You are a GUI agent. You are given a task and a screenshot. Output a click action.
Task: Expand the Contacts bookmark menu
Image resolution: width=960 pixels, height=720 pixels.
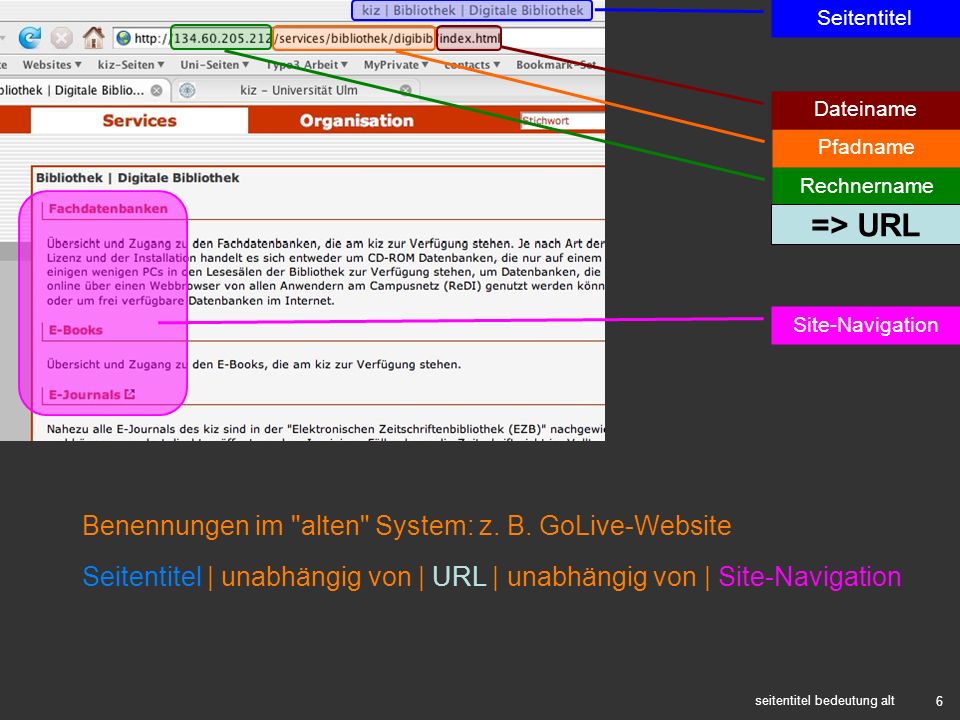(472, 64)
